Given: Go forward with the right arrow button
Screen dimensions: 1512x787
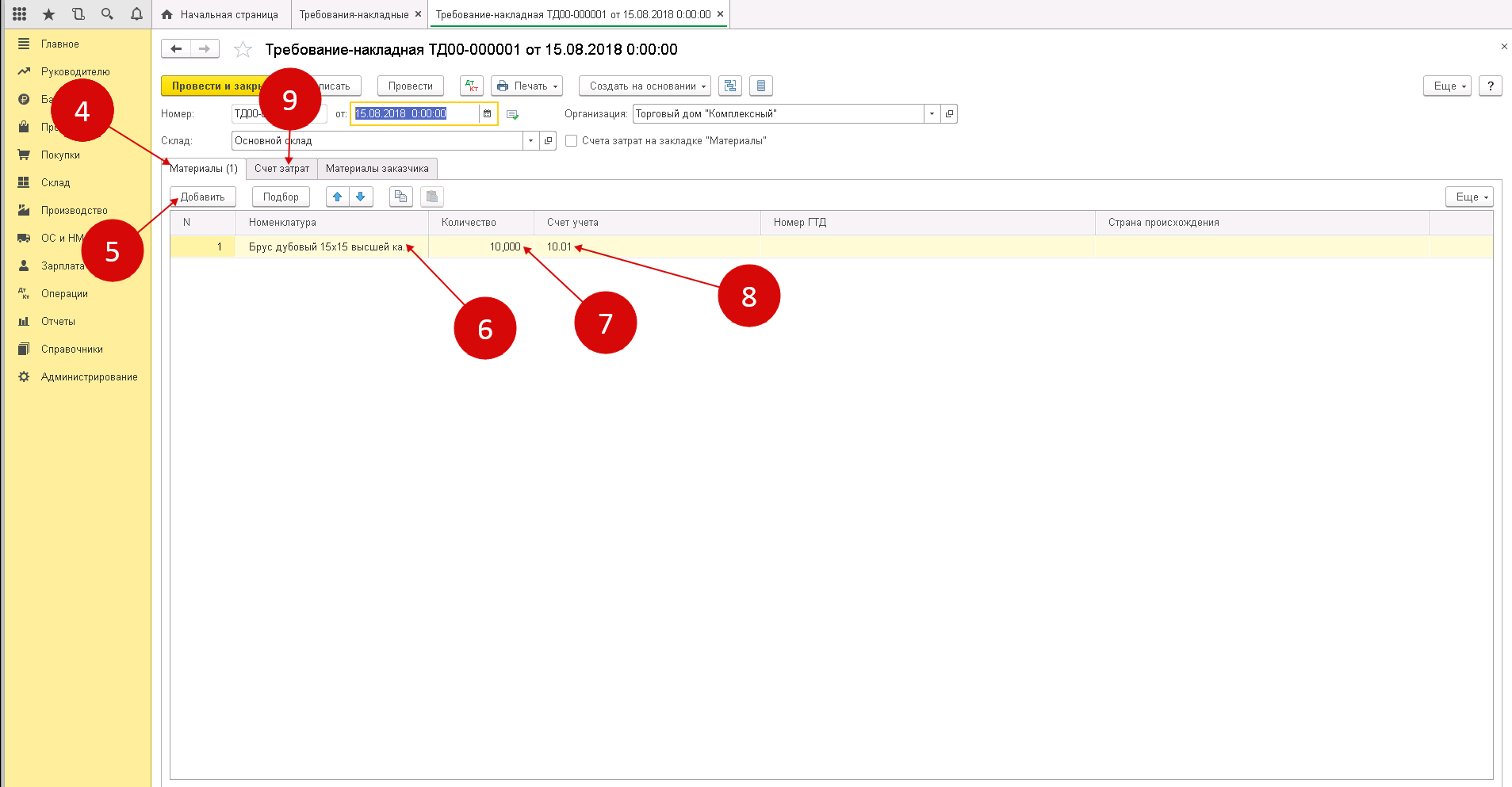Looking at the screenshot, I should (205, 49).
